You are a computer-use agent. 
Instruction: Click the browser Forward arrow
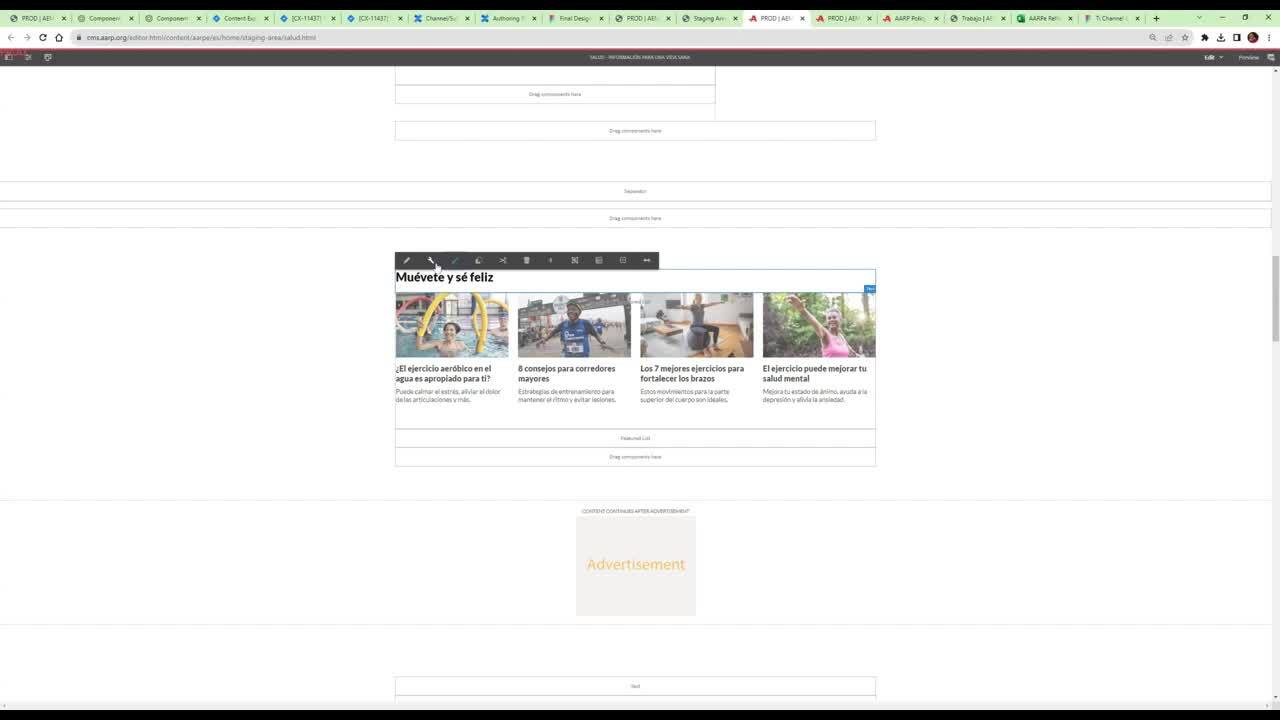point(26,37)
